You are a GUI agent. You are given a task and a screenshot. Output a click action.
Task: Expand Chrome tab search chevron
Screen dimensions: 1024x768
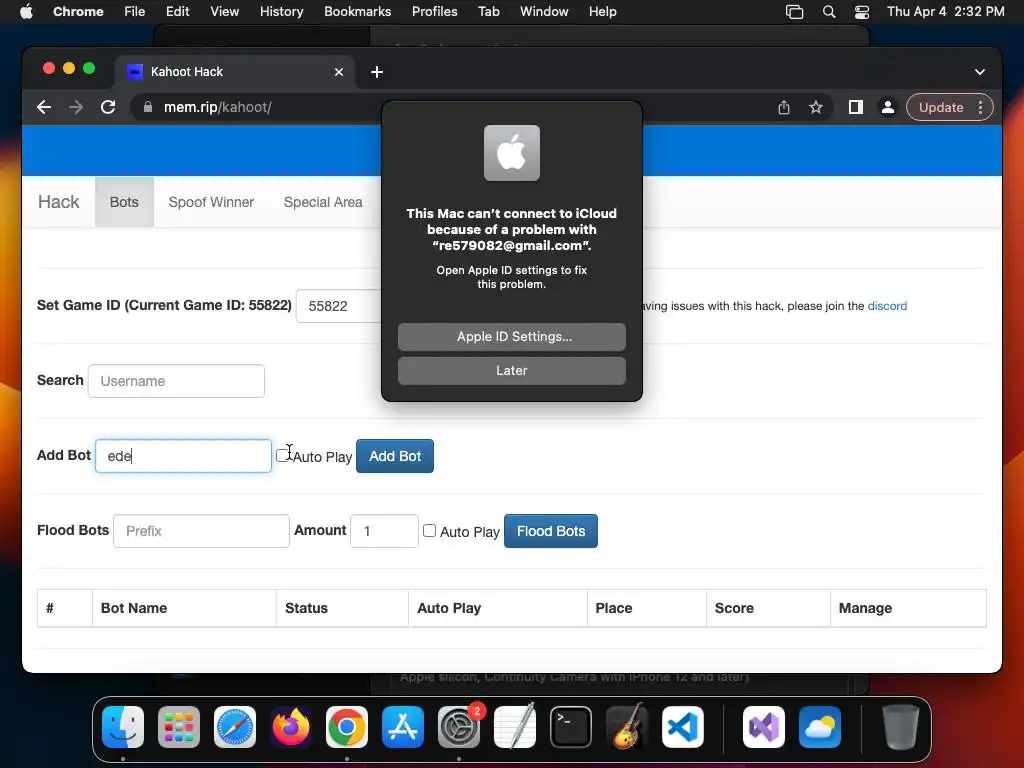pyautogui.click(x=980, y=72)
